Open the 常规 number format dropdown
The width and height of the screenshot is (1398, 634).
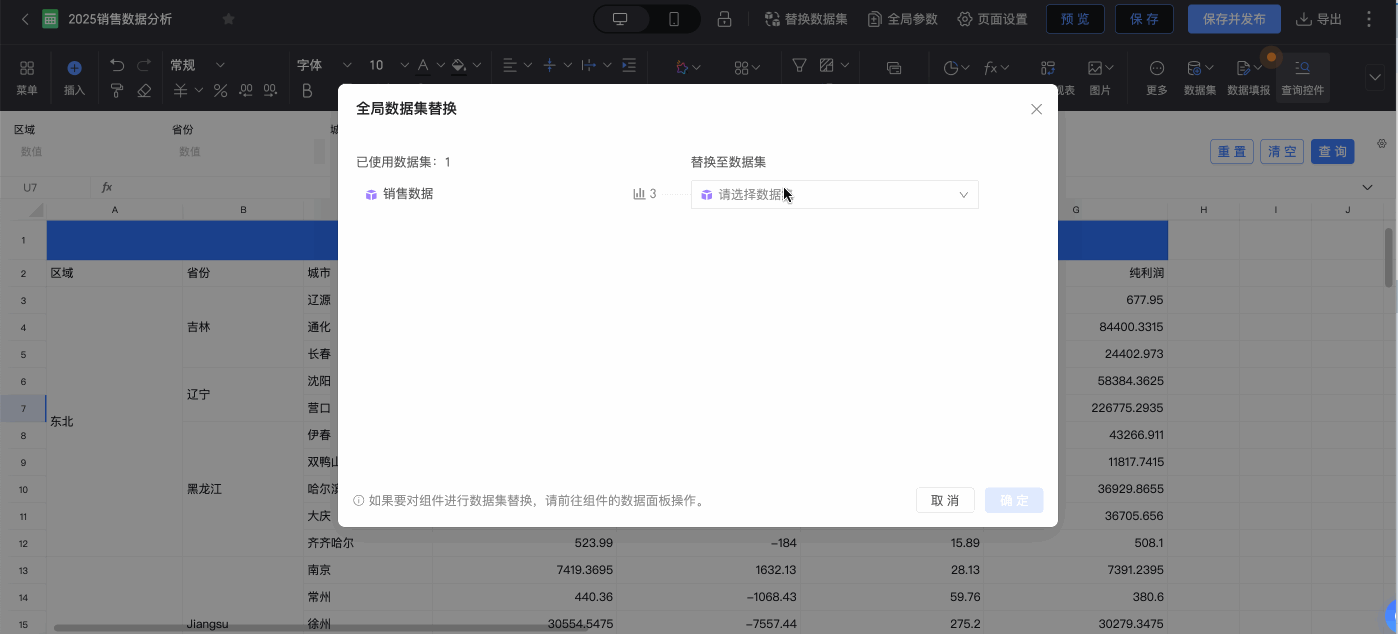(x=198, y=65)
